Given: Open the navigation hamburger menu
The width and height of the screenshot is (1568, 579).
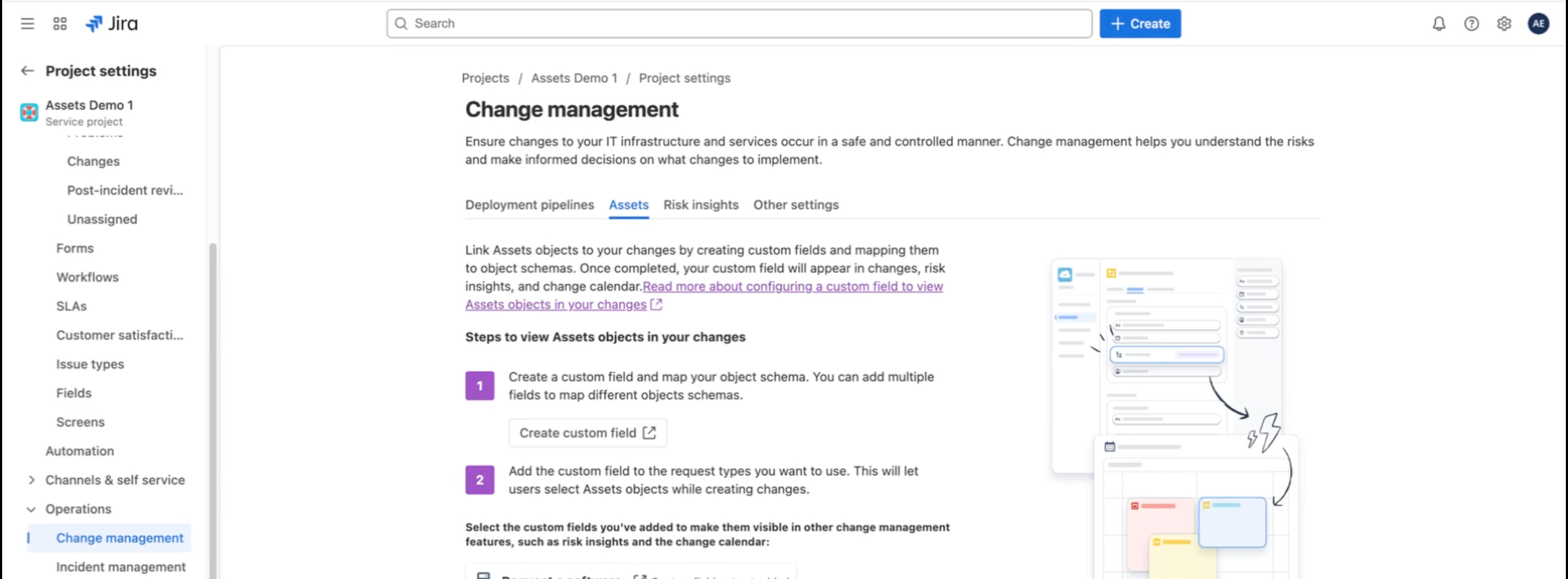Looking at the screenshot, I should coord(27,23).
